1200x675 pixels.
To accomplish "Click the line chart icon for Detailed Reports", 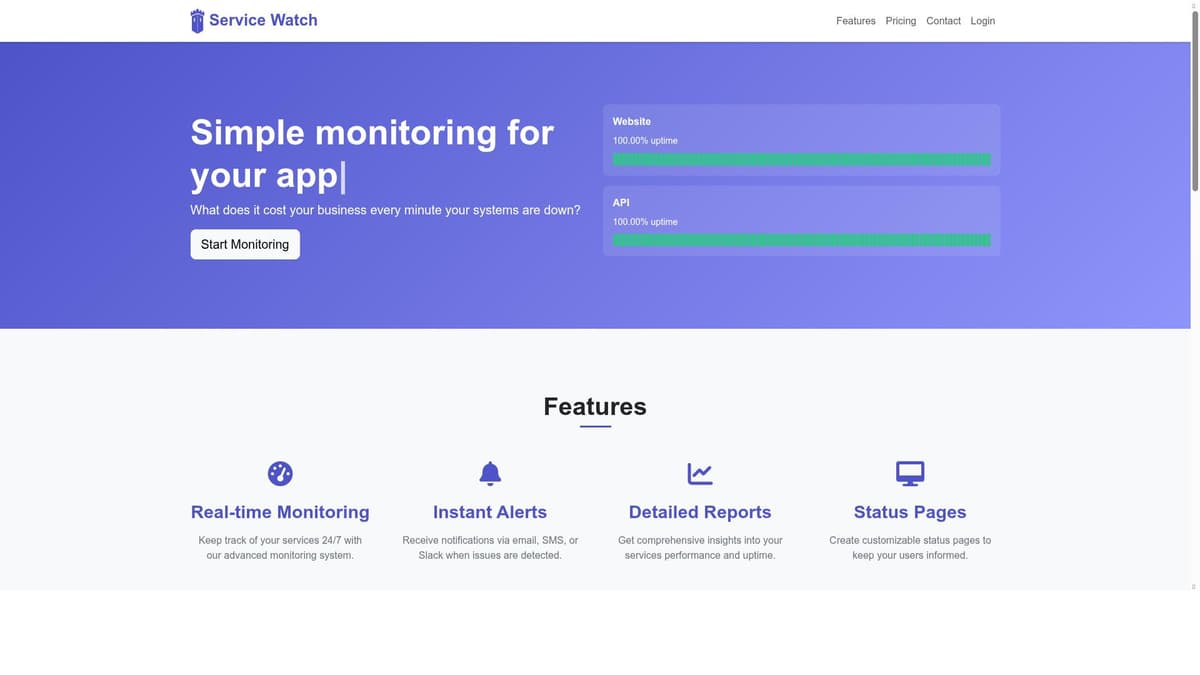I will pyautogui.click(x=700, y=473).
